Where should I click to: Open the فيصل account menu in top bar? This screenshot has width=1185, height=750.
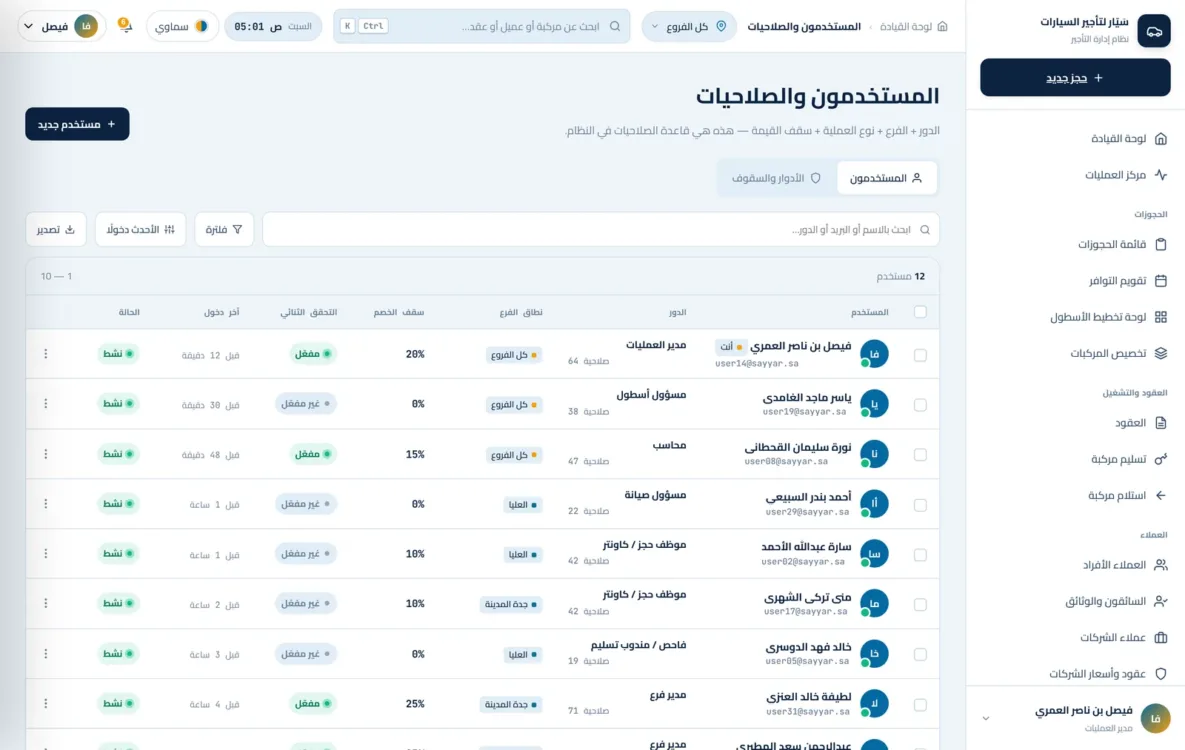coord(61,26)
